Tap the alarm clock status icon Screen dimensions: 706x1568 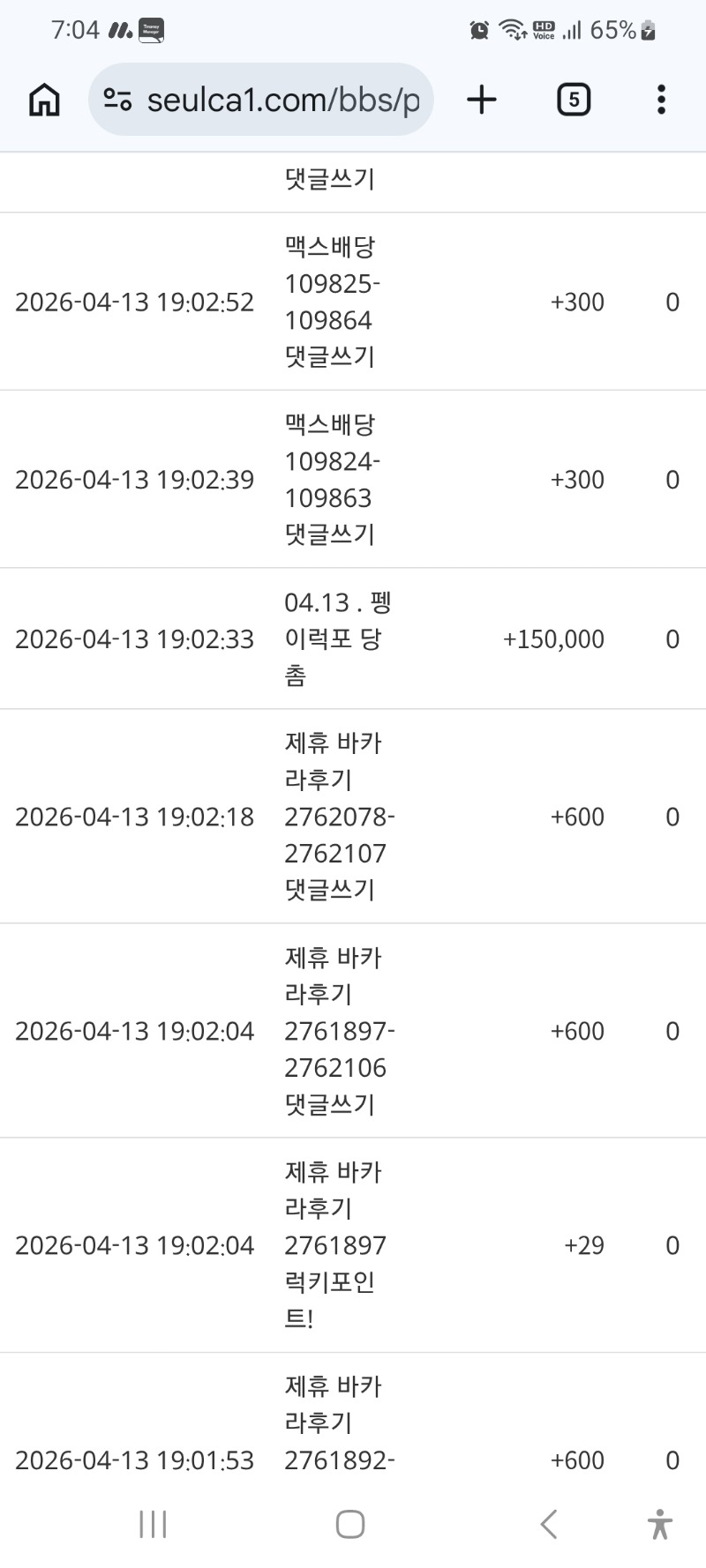479,31
